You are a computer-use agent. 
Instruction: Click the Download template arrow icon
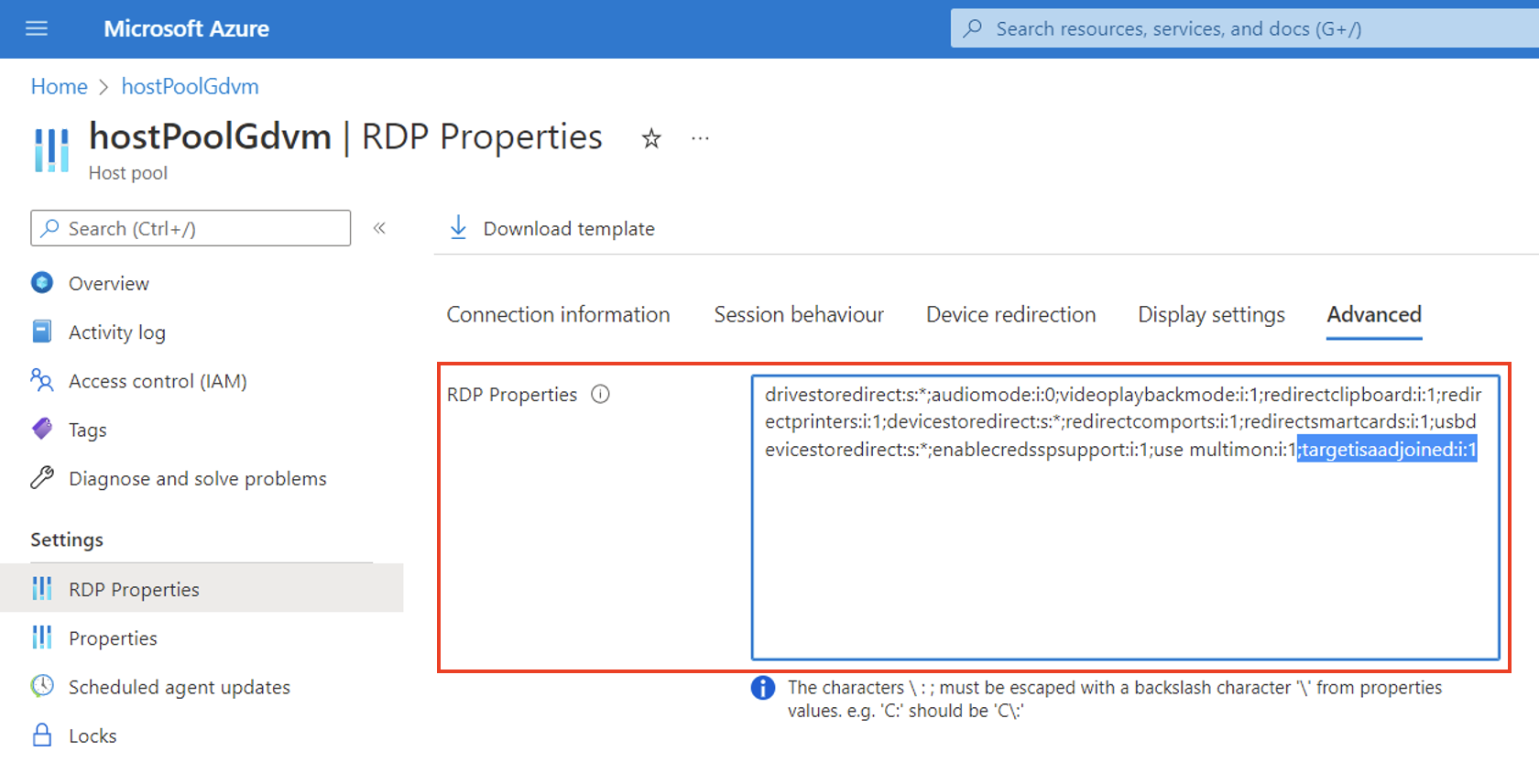click(x=458, y=227)
